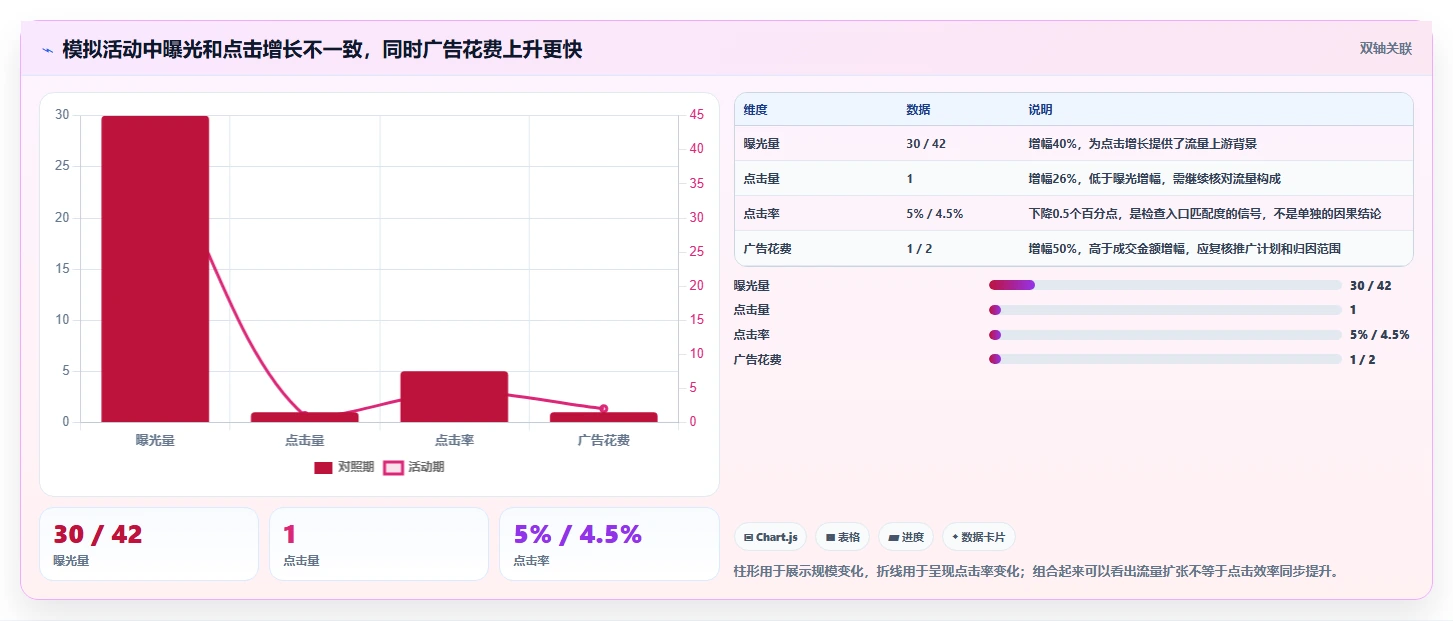This screenshot has width=1453, height=621.
Task: Click the x-axis label 点击率
Action: (454, 440)
